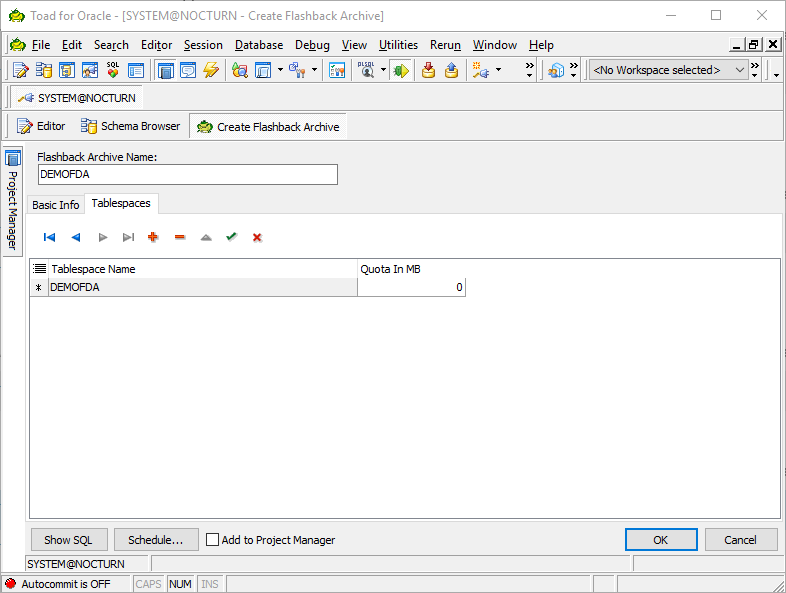Select the Create Flashback Archive window tab
This screenshot has width=786, height=593.
pos(268,126)
